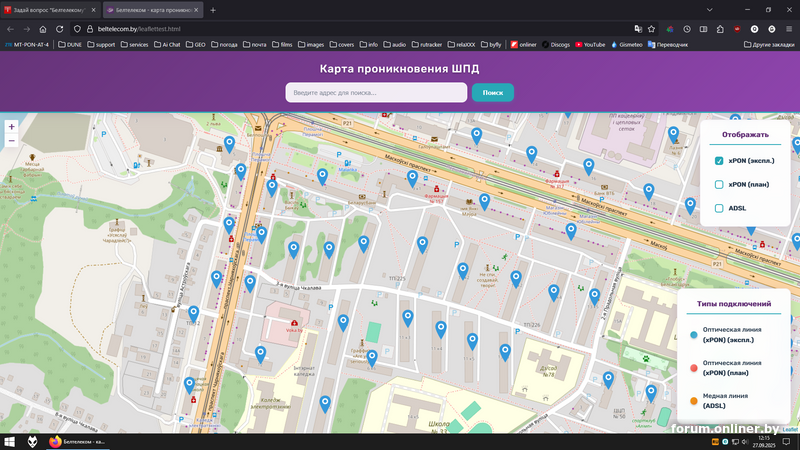Enable the ADSL layer checkbox
Screen dimensions: 800x450
pyautogui.click(x=719, y=208)
